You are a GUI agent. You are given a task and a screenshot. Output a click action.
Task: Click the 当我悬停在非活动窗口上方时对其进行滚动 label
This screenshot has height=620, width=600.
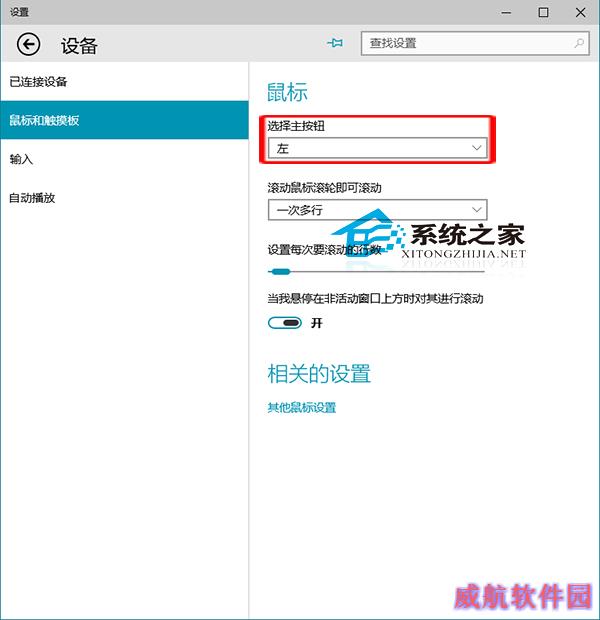(375, 298)
